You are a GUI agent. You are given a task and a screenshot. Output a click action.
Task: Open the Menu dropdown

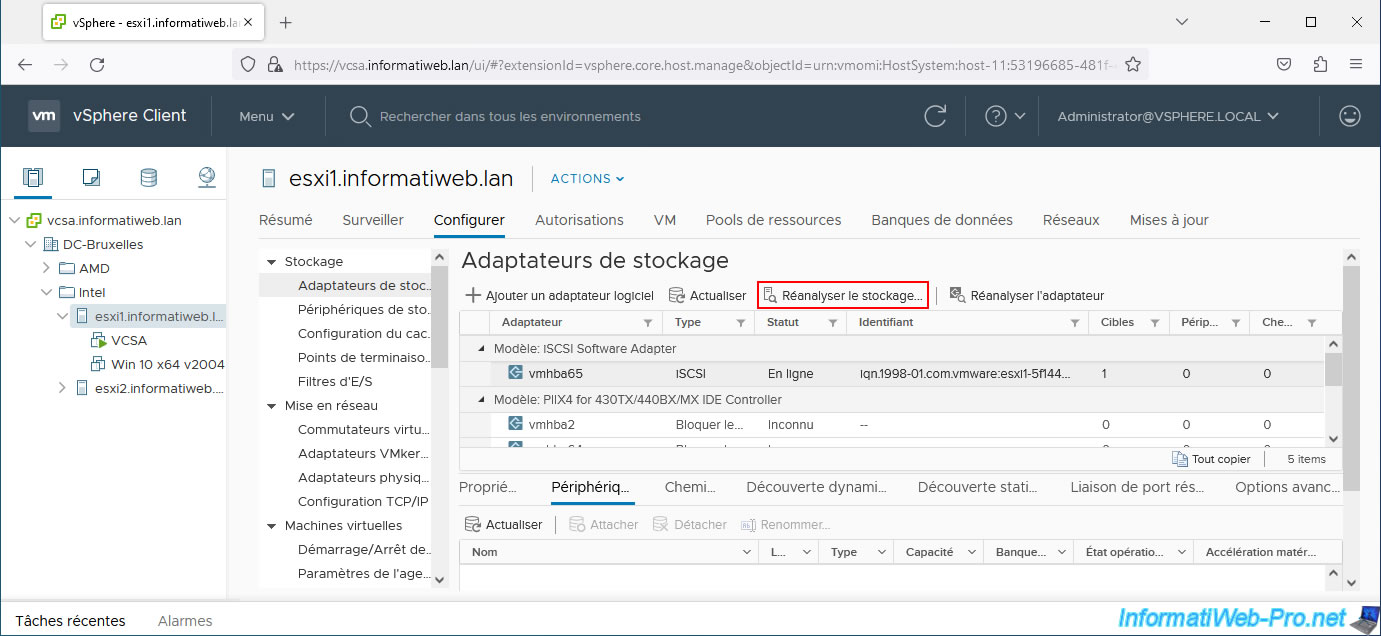[x=267, y=116]
